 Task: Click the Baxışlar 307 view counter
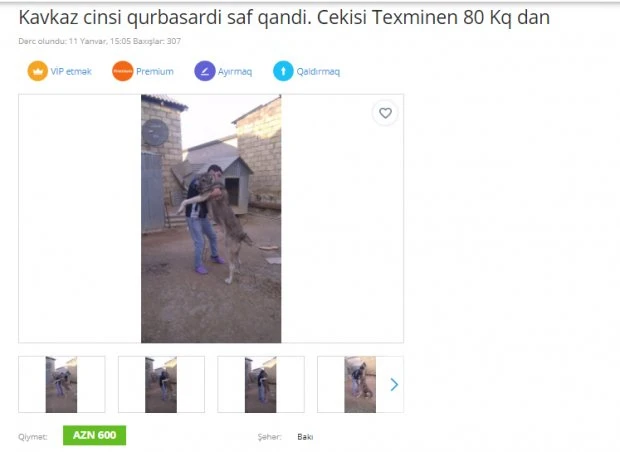point(157,41)
